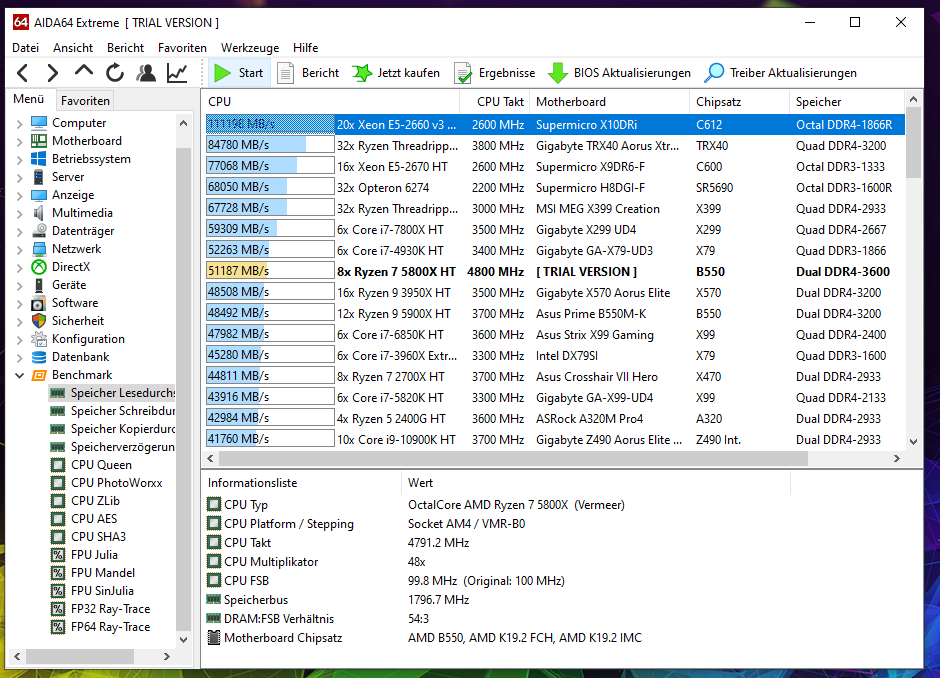Select the CPU ZLib benchmark icon
The image size is (940, 678).
coord(58,501)
